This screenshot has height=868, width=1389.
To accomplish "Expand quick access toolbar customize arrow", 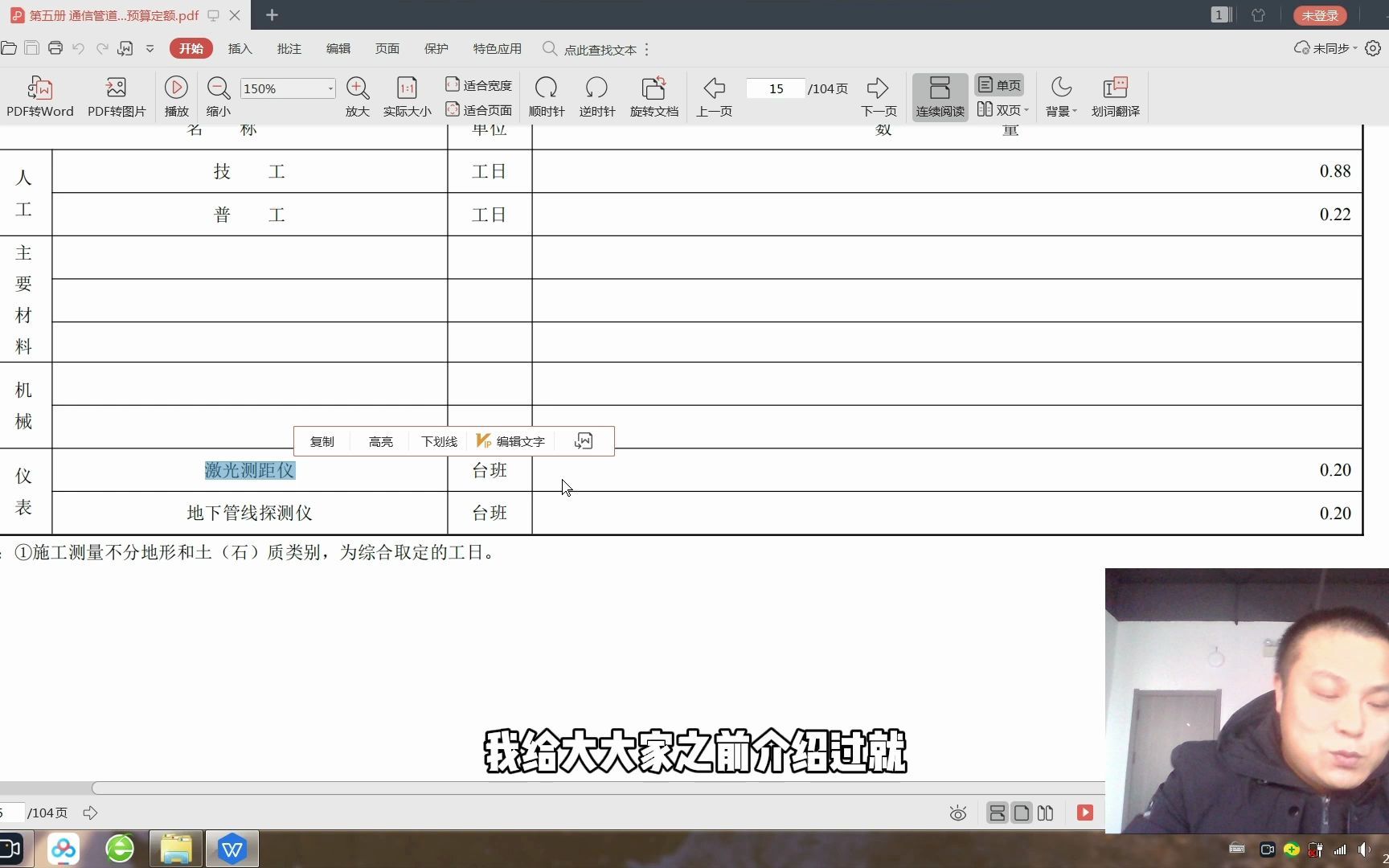I will pyautogui.click(x=150, y=48).
